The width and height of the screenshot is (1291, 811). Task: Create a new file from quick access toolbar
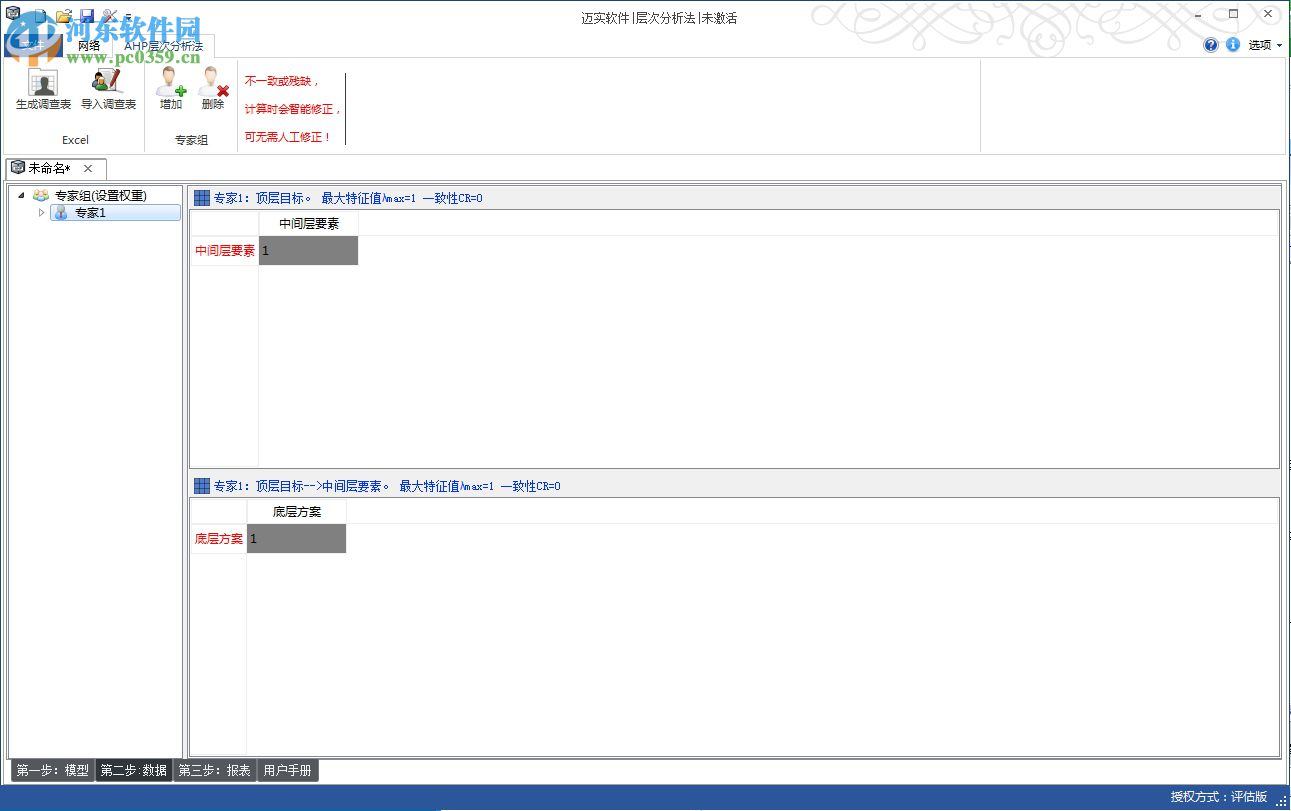(40, 16)
